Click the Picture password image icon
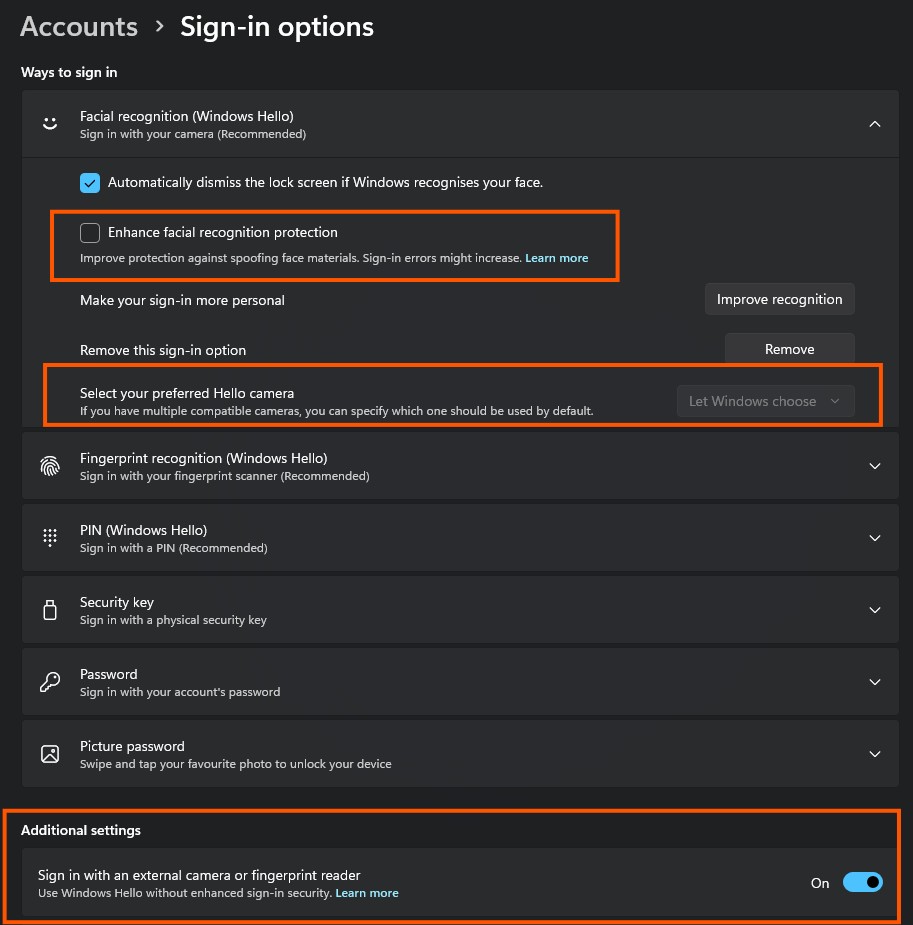 tap(49, 754)
